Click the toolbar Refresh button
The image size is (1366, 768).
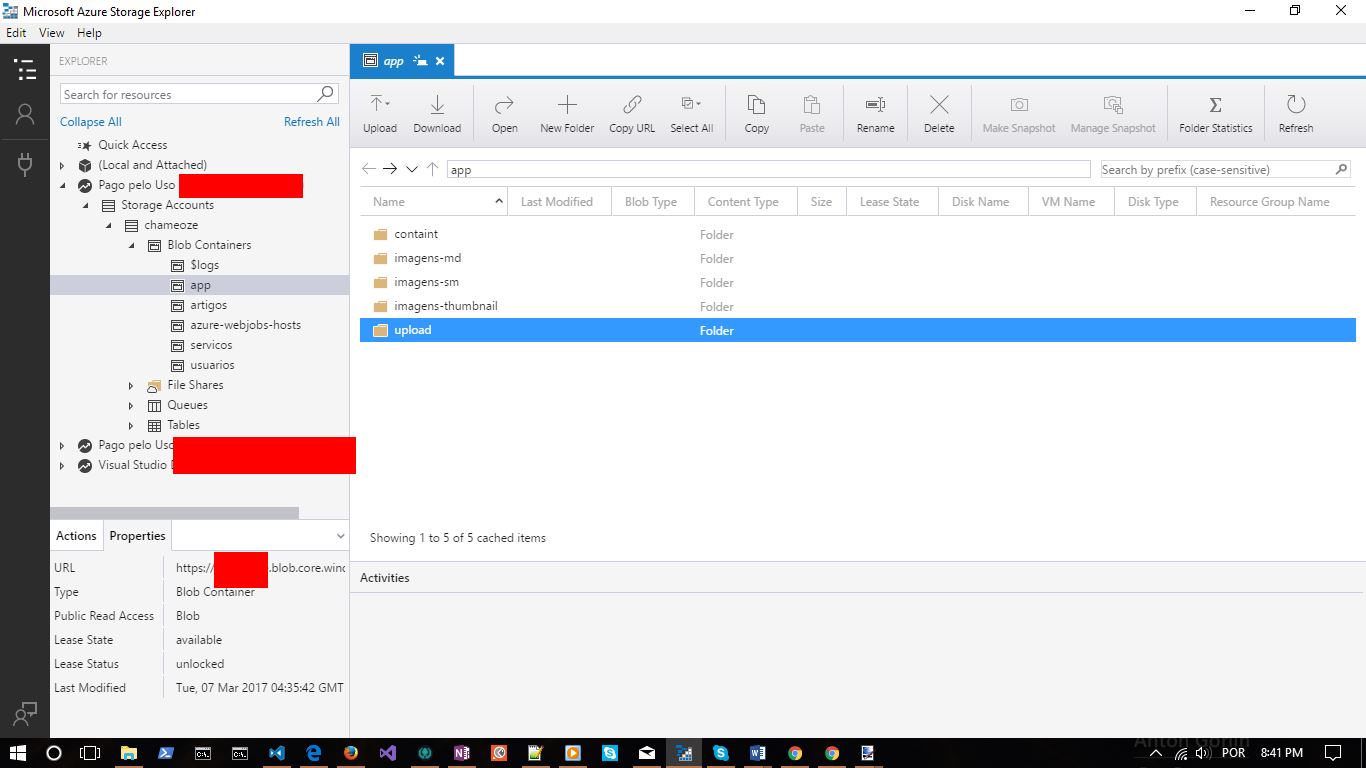click(1296, 114)
